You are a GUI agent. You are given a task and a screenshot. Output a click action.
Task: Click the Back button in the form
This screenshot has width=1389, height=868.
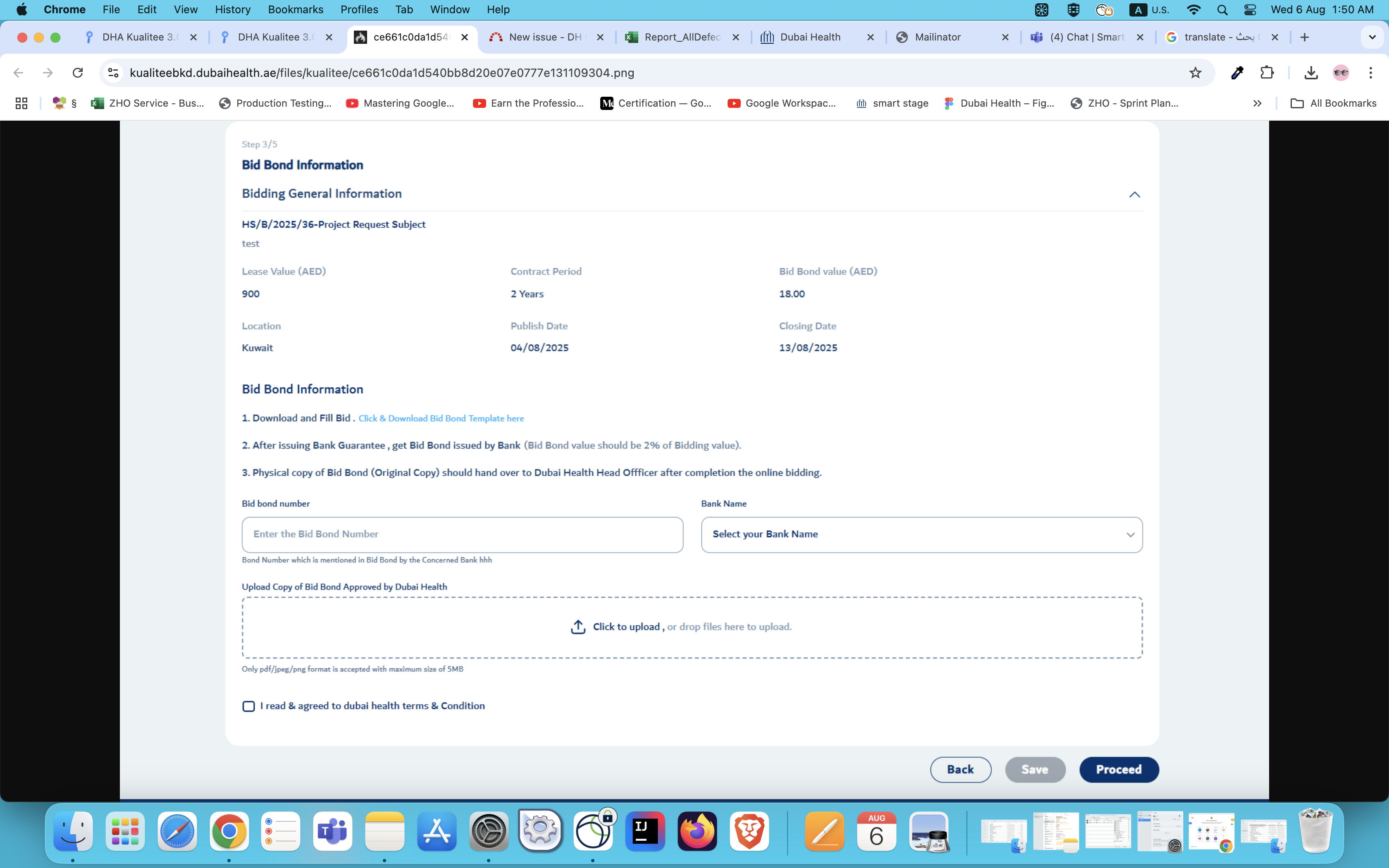click(960, 770)
